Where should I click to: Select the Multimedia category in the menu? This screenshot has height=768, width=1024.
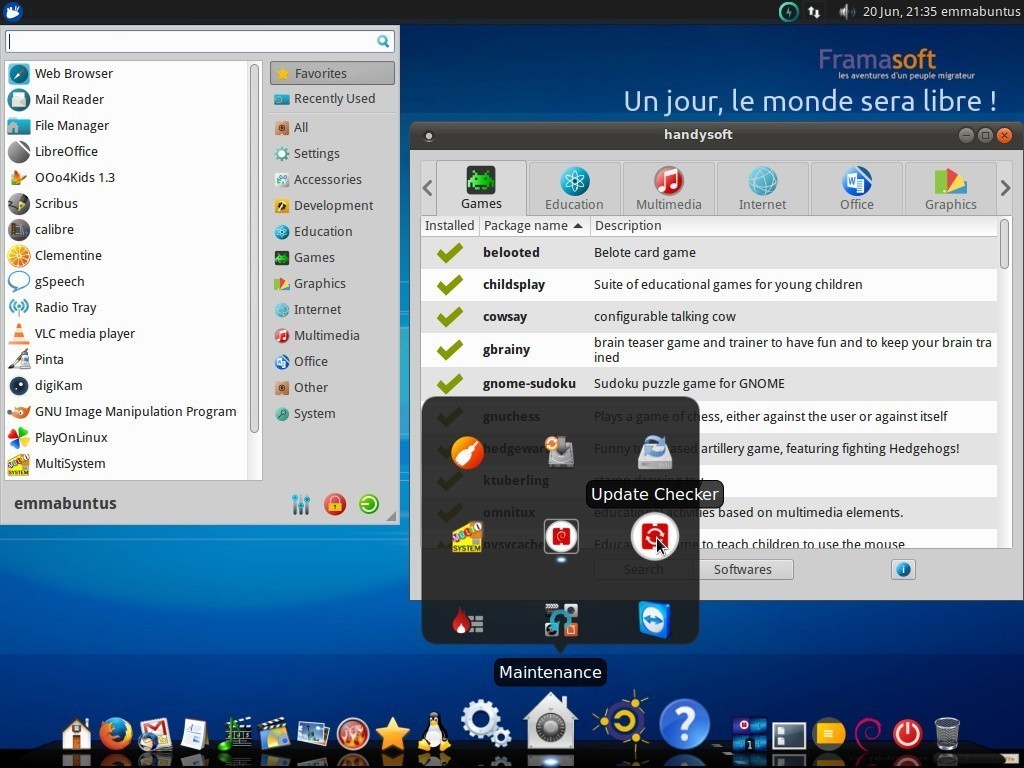coord(332,336)
